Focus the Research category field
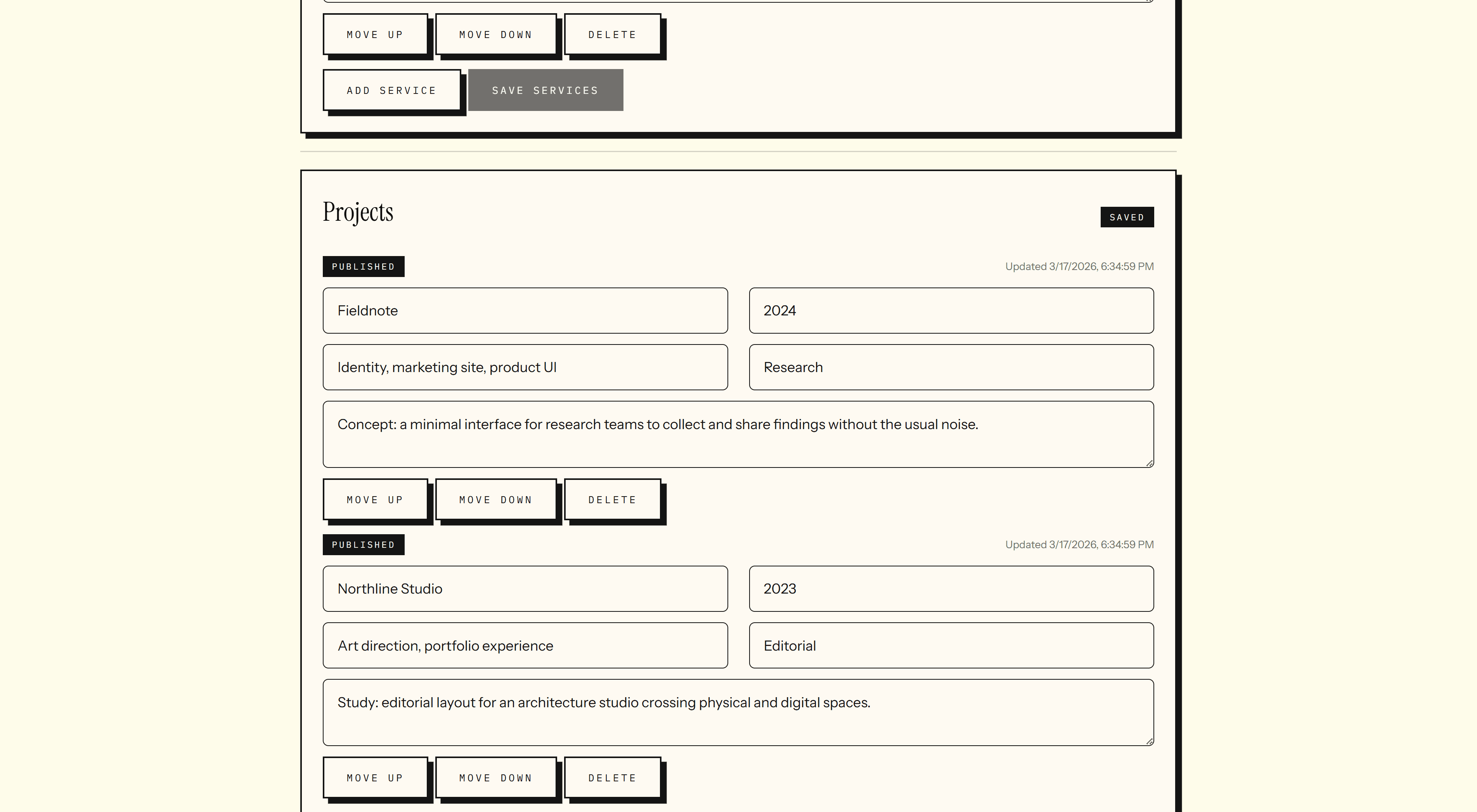The height and width of the screenshot is (812, 1477). pyautogui.click(x=951, y=367)
